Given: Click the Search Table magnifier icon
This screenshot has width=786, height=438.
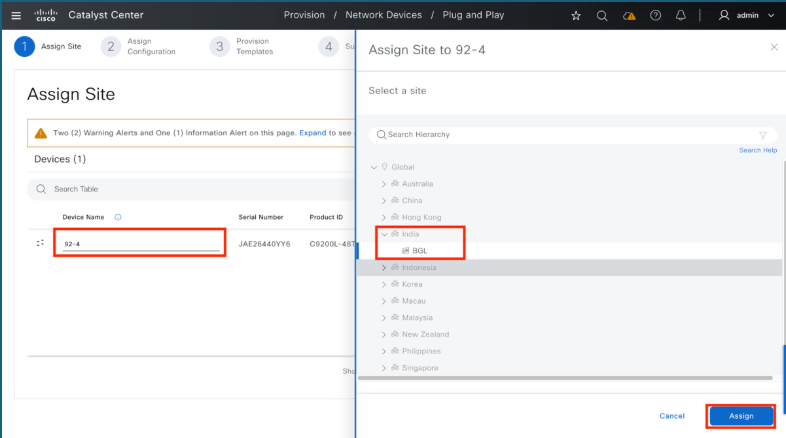Looking at the screenshot, I should coord(41,189).
